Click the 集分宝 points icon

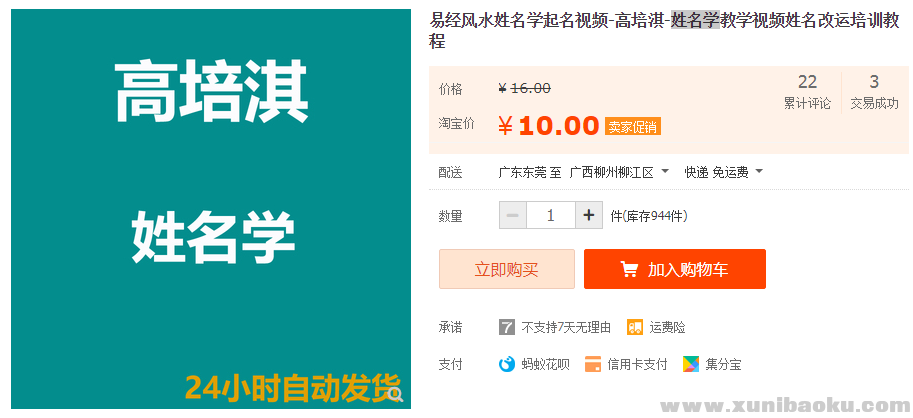(x=691, y=364)
